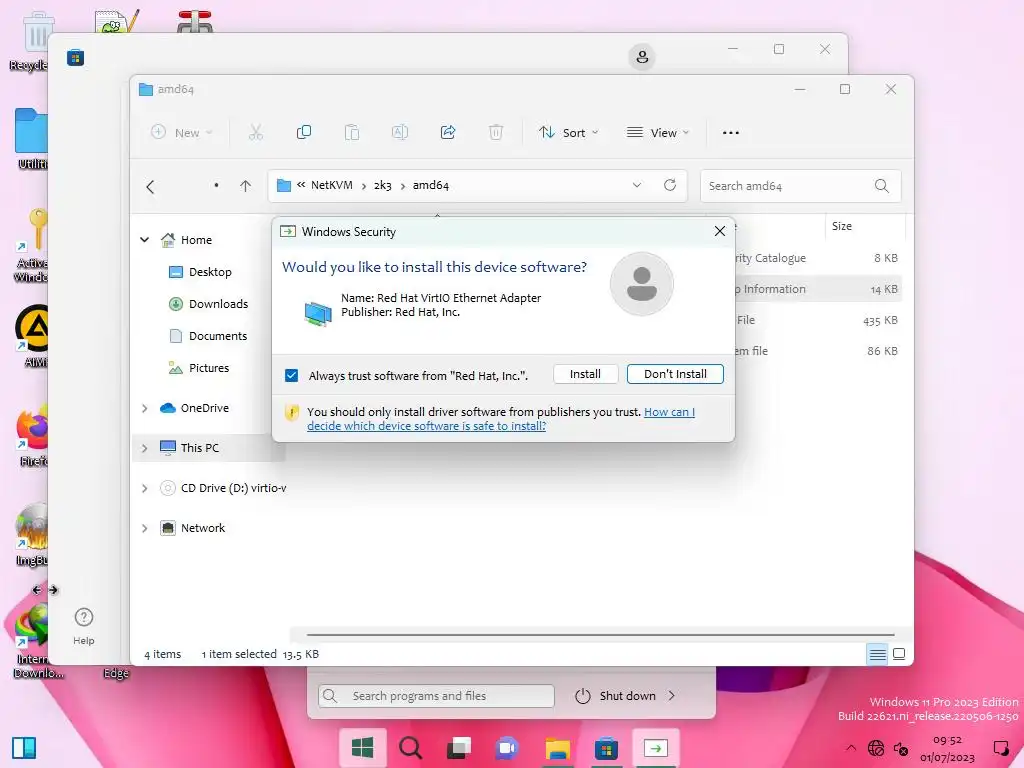Open the See more ellipsis menu
The width and height of the screenshot is (1024, 768).
pos(731,133)
